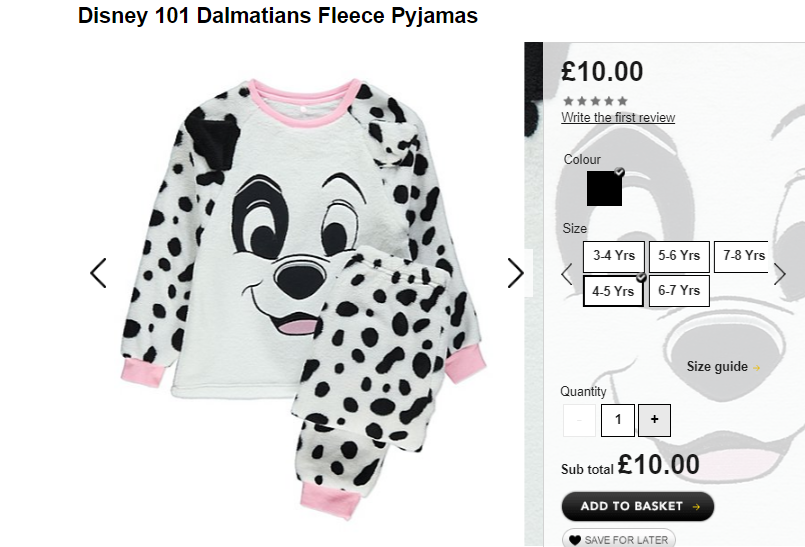Click the quantity input field

point(618,420)
